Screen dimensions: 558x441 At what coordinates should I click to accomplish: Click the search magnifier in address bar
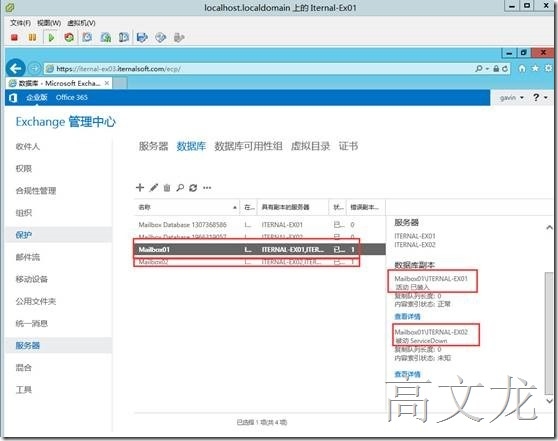479,68
